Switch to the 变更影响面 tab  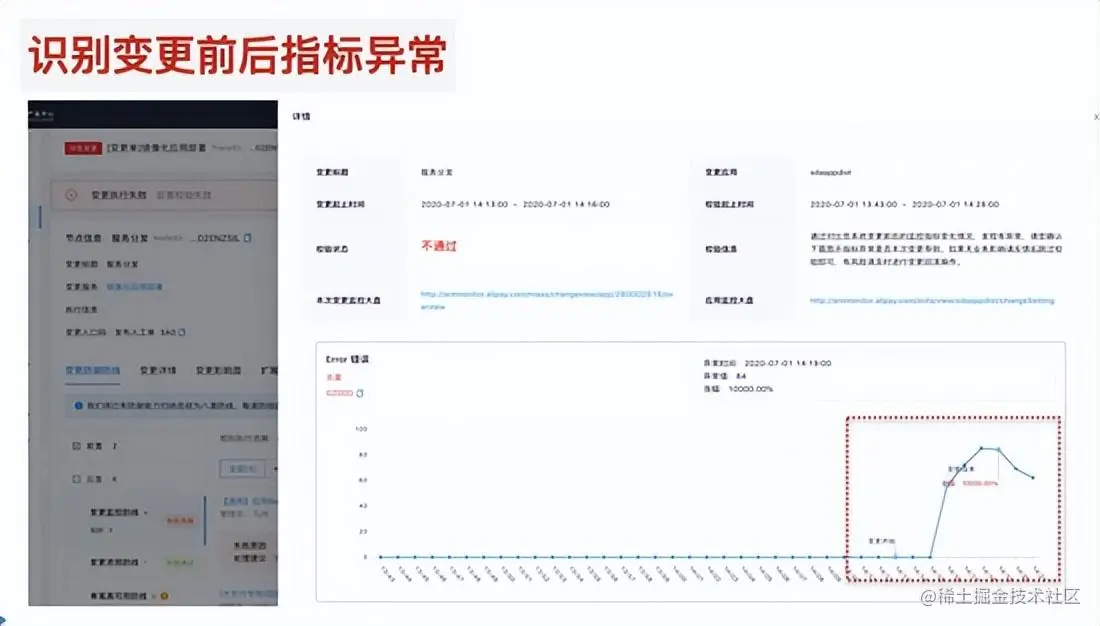pyautogui.click(x=218, y=370)
